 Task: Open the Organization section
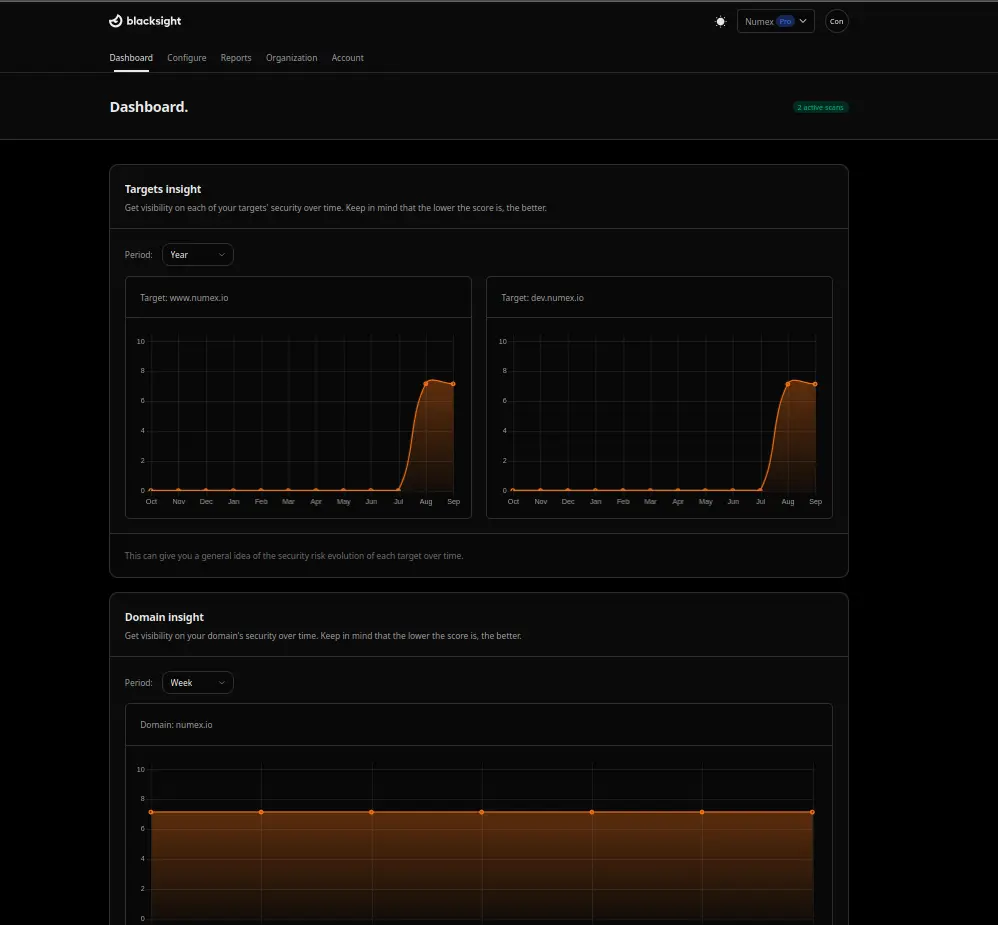coord(291,58)
